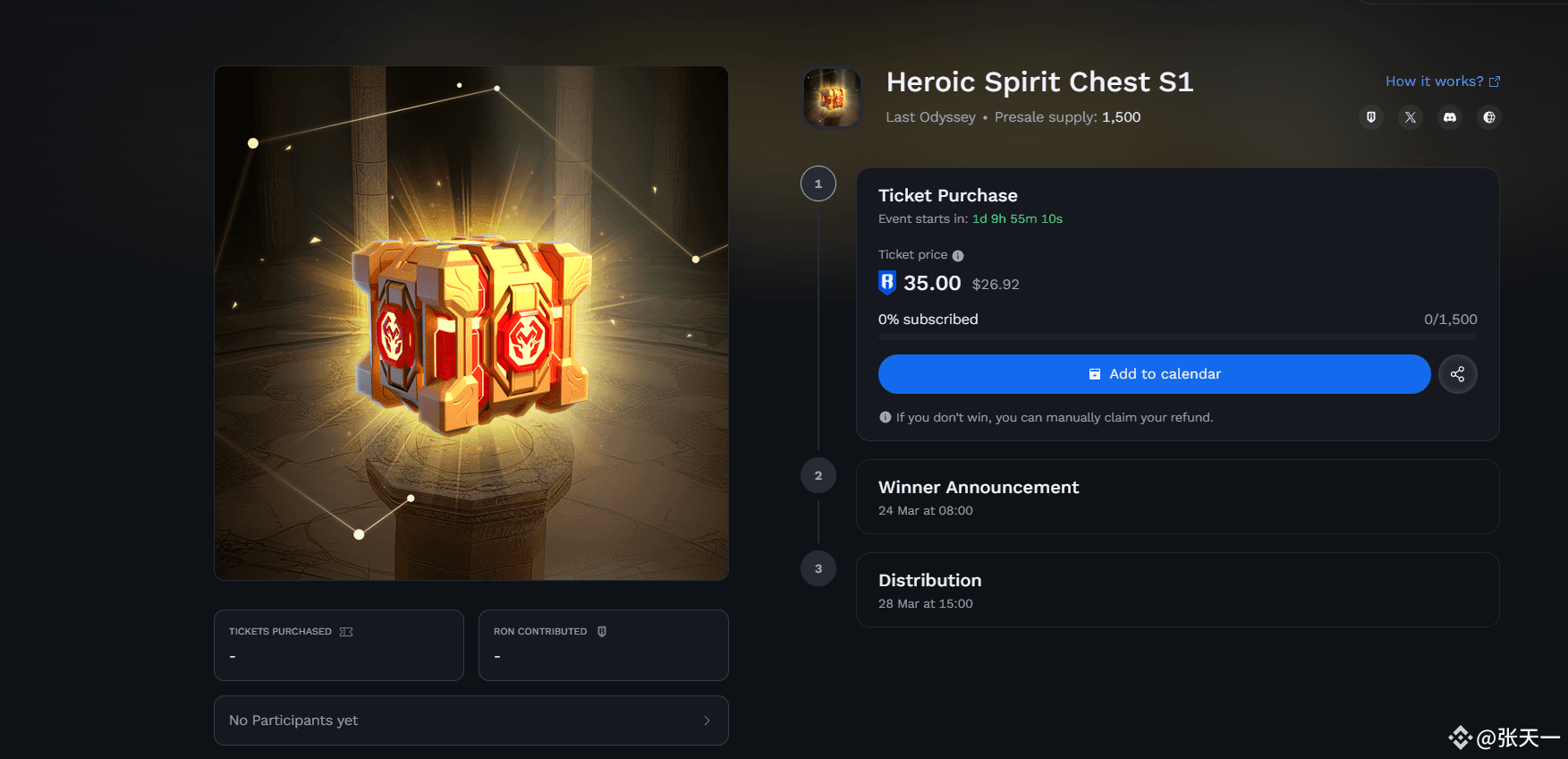Click the share icon beside Add to calendar
This screenshot has height=759, width=1568.
[x=1458, y=374]
